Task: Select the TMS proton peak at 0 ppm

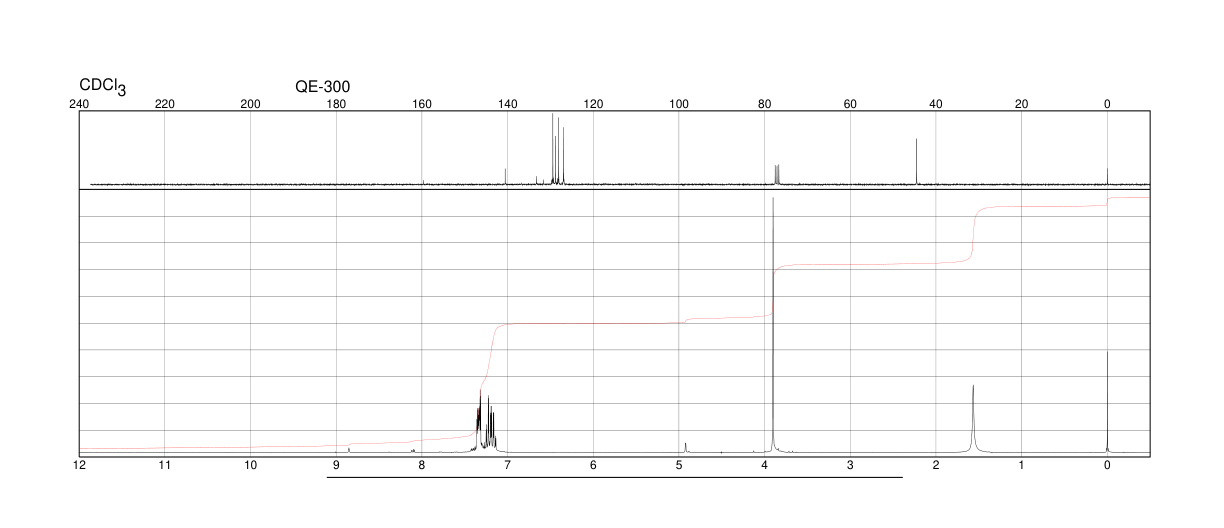Action: click(x=1107, y=402)
